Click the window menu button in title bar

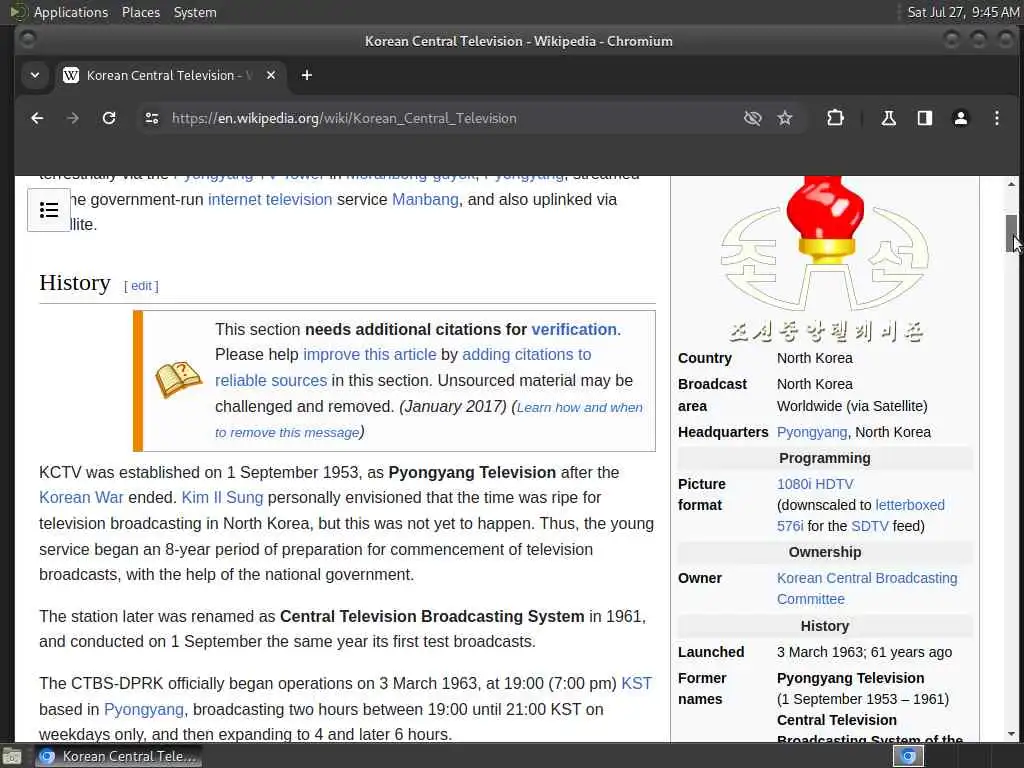[27, 40]
